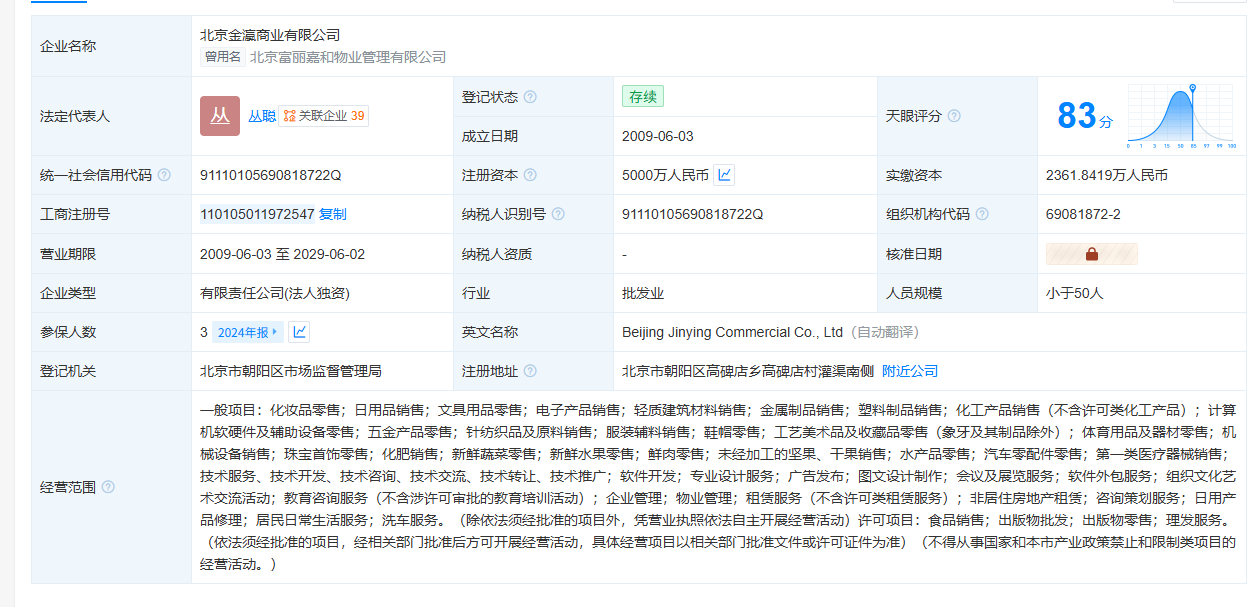Click industry value 批发业
The height and width of the screenshot is (607, 1260).
tap(643, 293)
